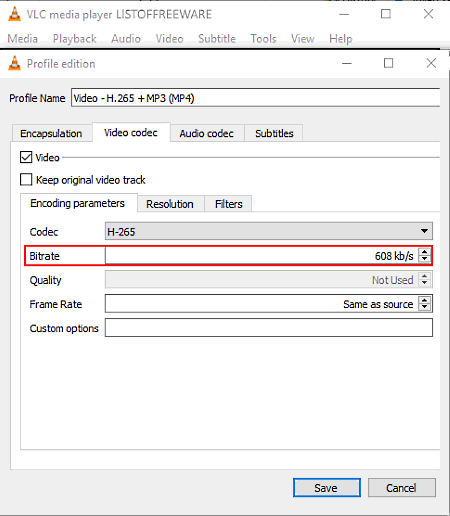Cancel the profile edition
450x516 pixels.
pos(402,488)
